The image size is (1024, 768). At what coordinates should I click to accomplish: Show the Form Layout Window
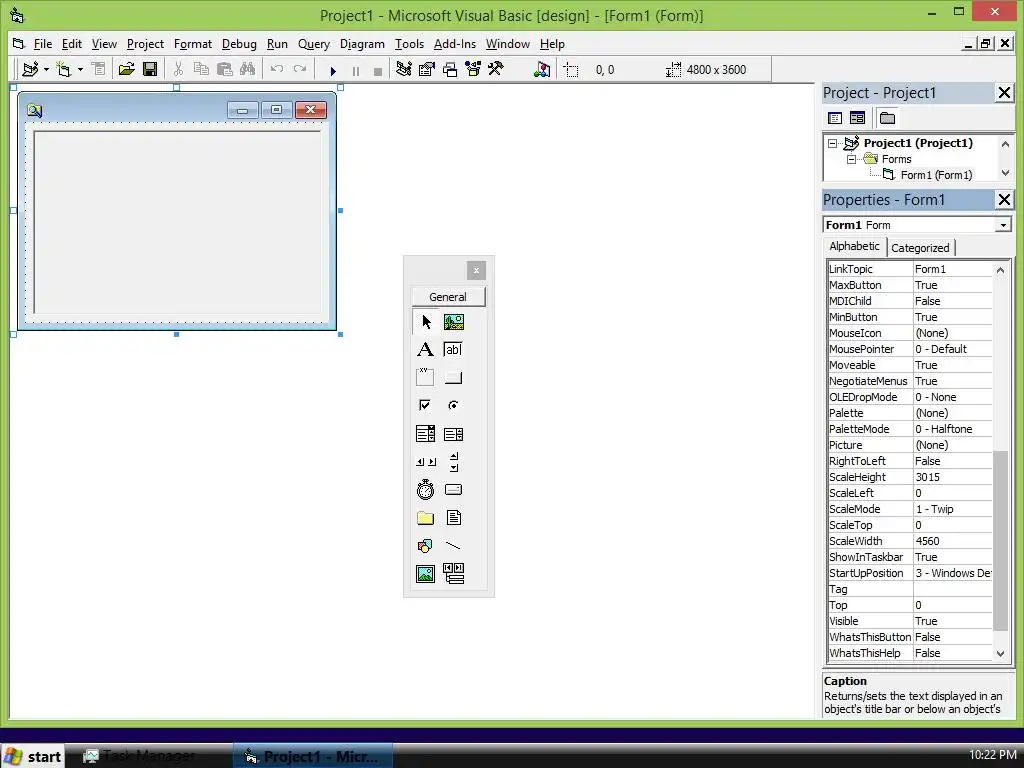(450, 69)
